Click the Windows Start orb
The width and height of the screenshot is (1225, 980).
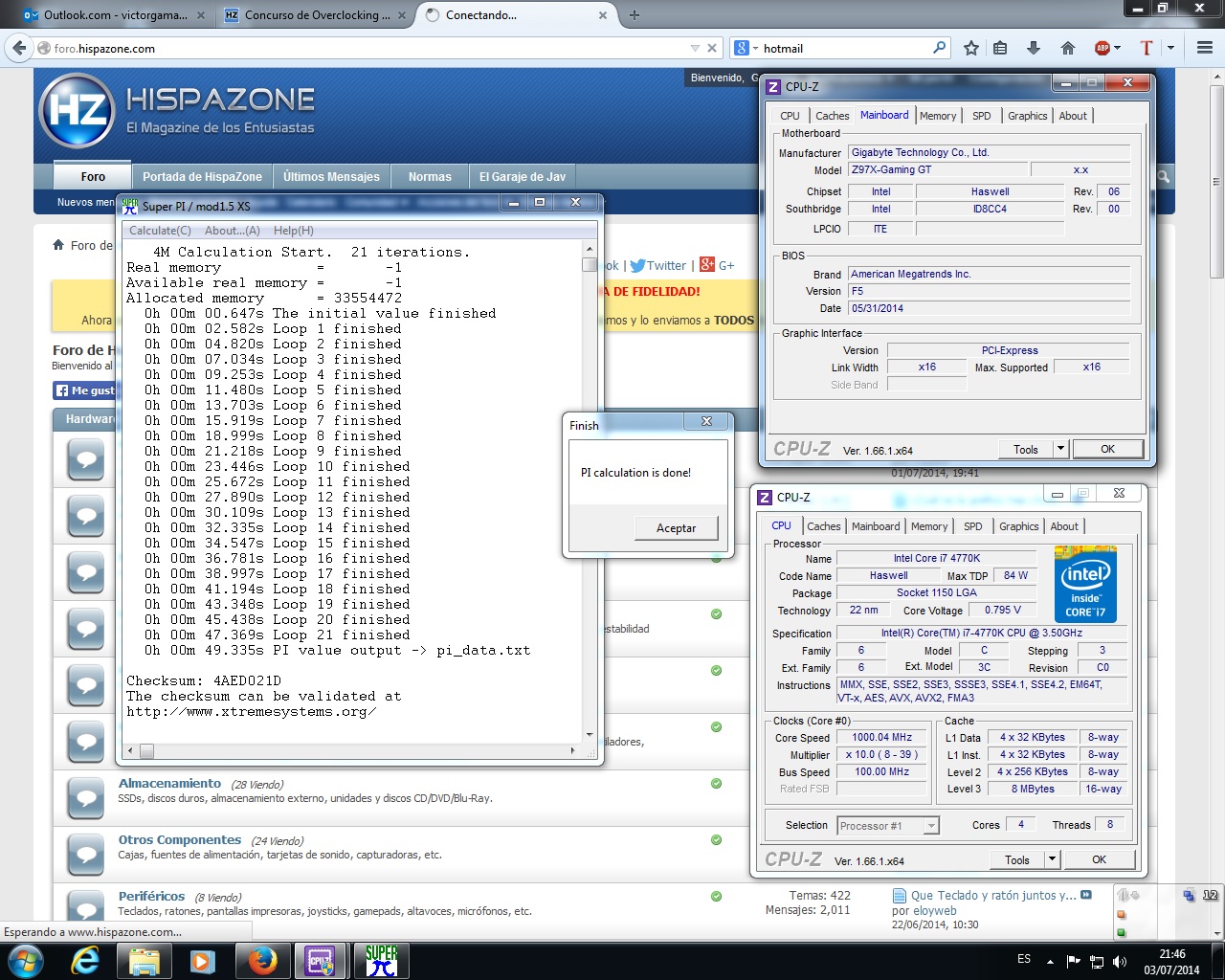[x=25, y=960]
